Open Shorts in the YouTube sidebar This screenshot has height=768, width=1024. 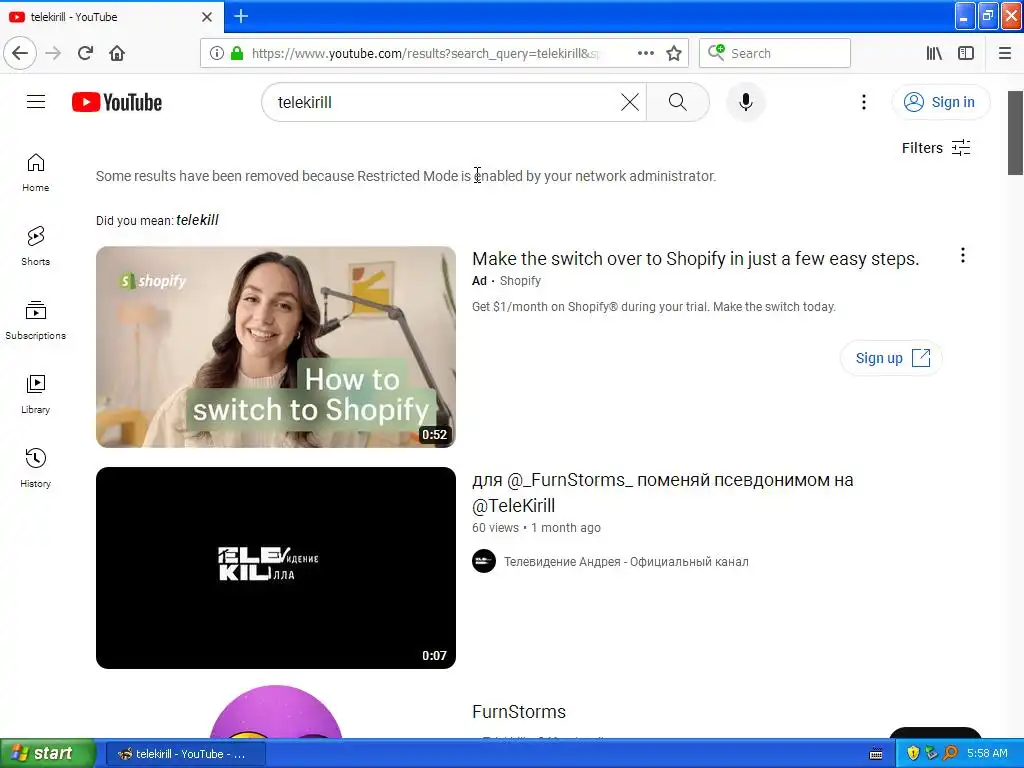tap(36, 246)
